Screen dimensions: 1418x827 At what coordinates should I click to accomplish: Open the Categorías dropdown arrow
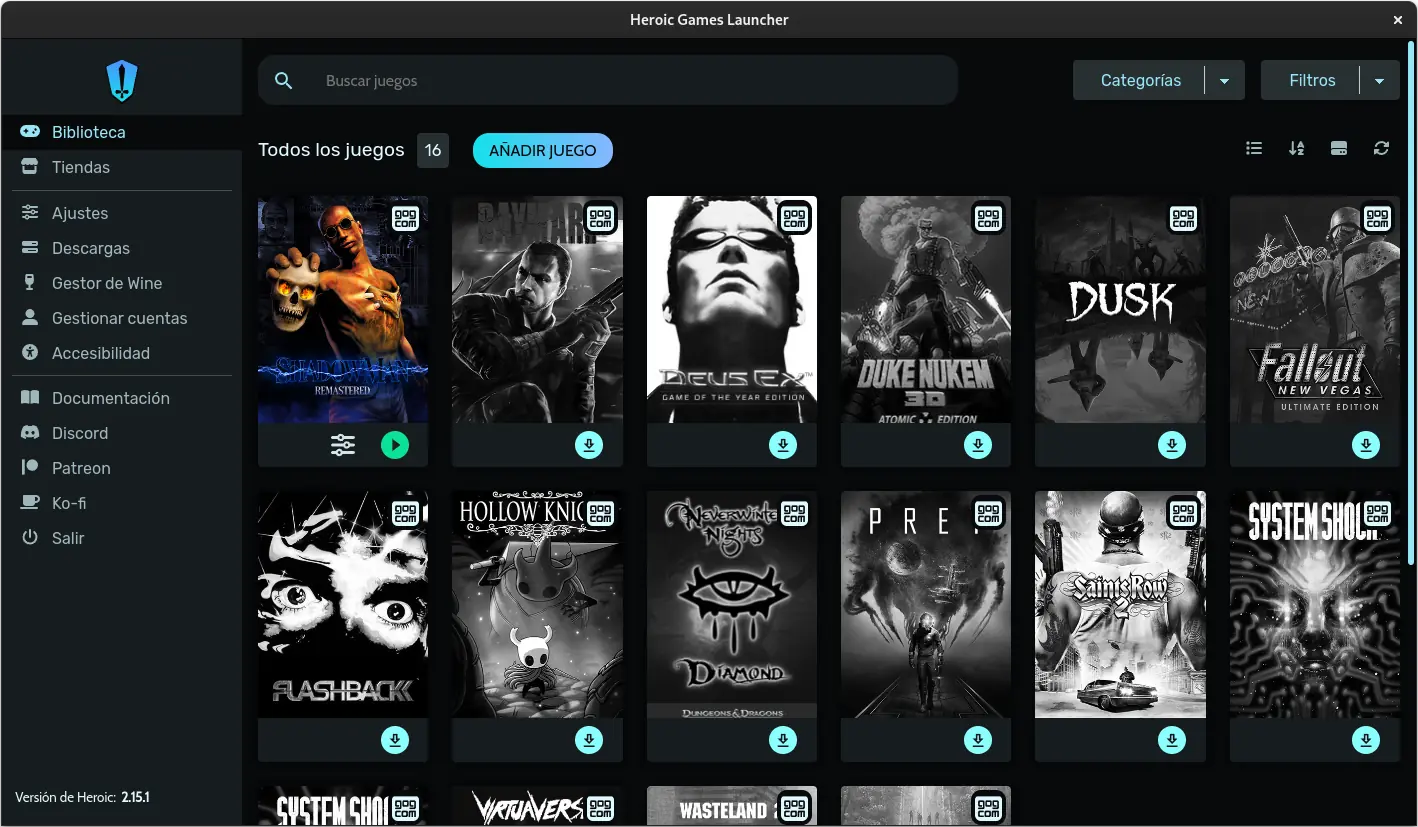click(1224, 81)
